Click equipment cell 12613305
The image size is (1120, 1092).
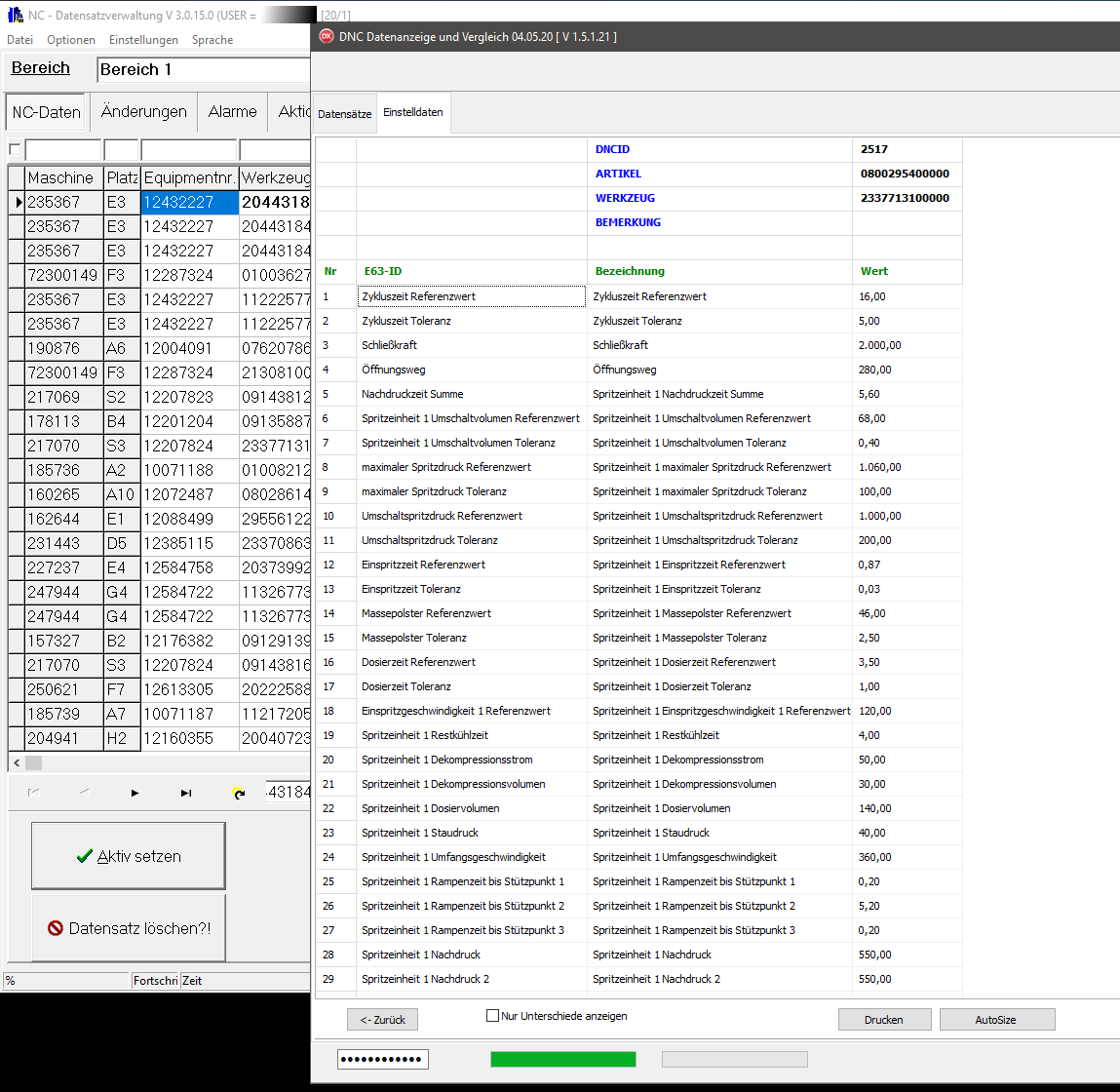click(189, 689)
